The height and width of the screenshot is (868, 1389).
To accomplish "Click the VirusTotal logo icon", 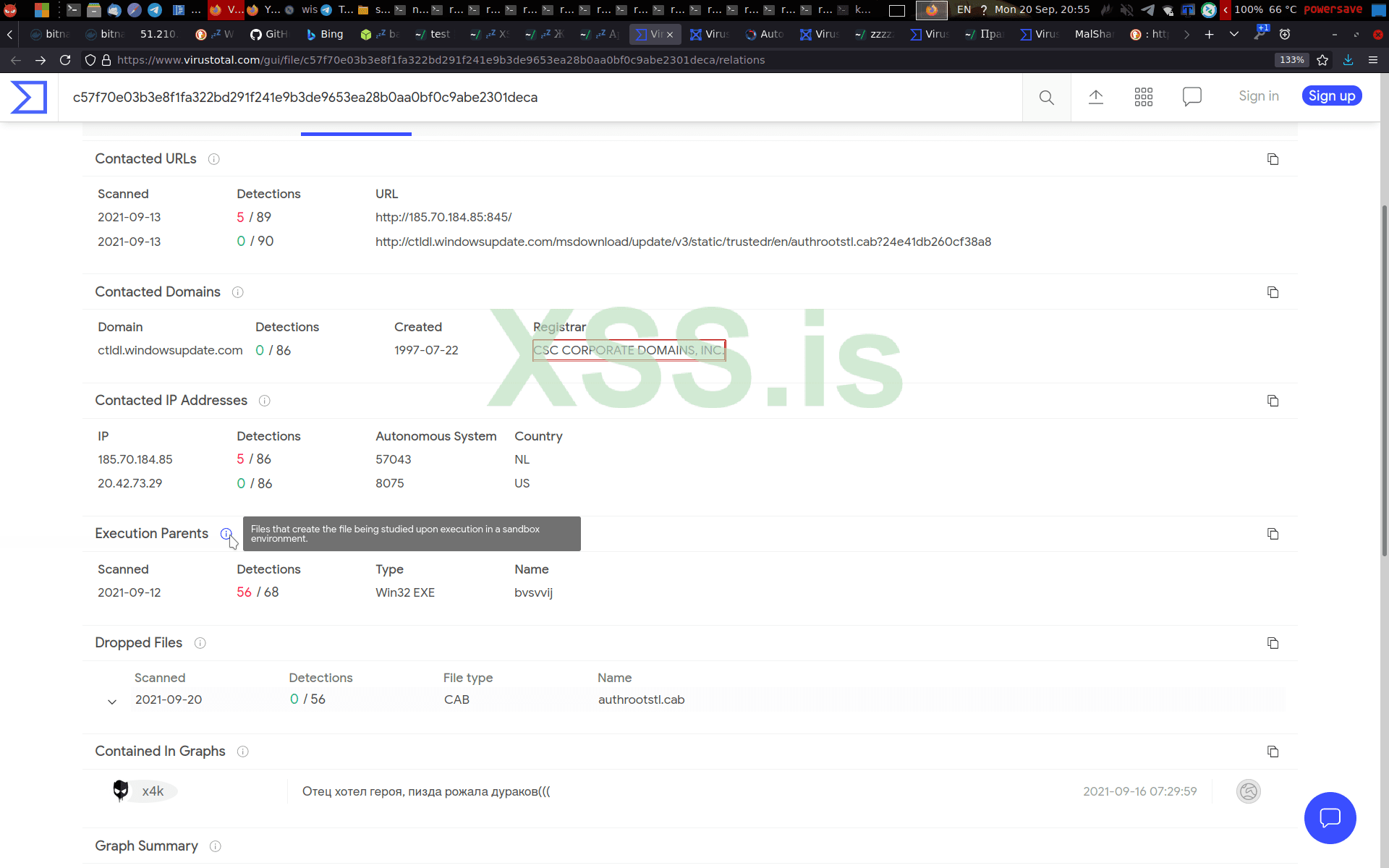I will click(x=29, y=97).
